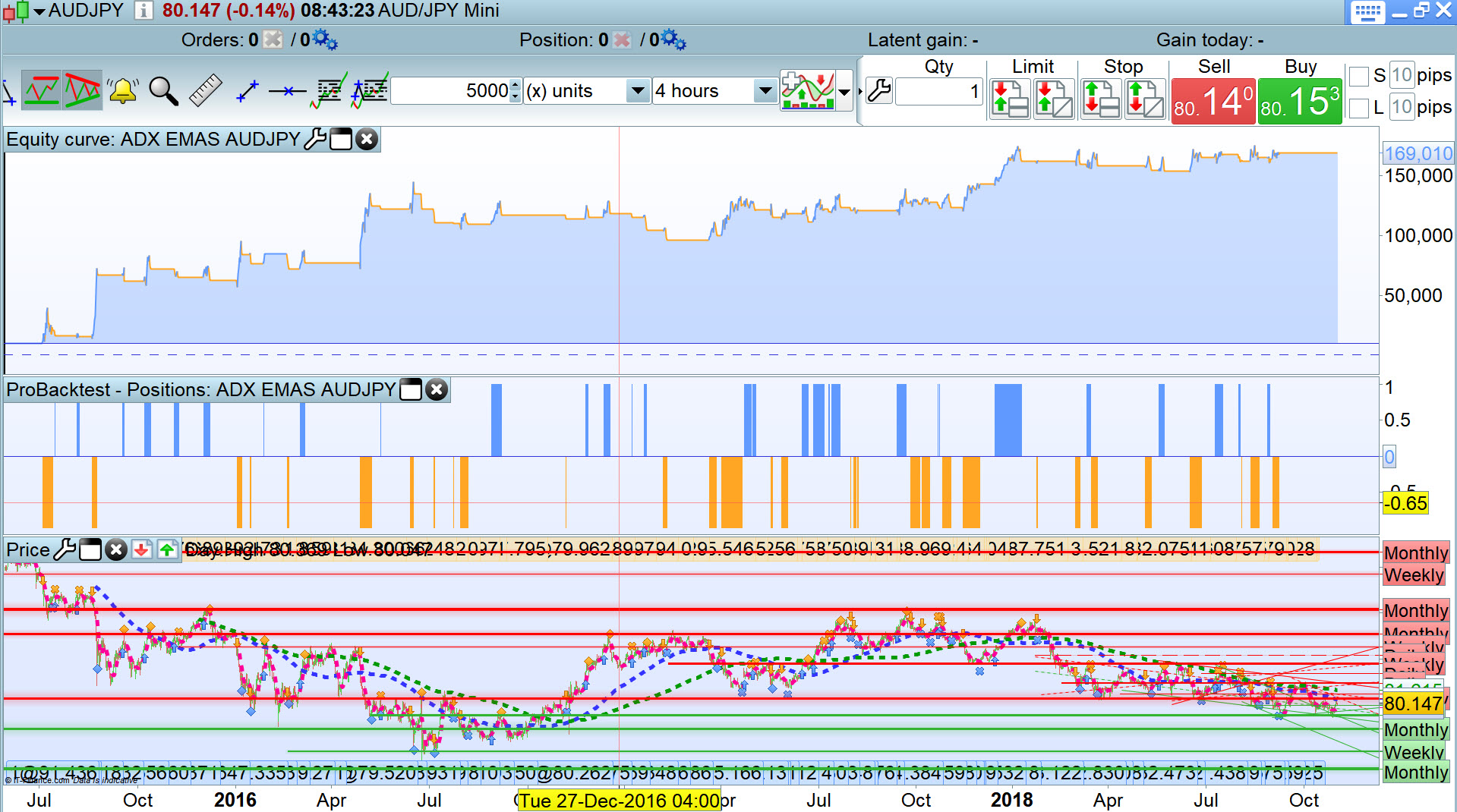The image size is (1457, 812).
Task: Select the segment drawing tool
Action: point(248,91)
